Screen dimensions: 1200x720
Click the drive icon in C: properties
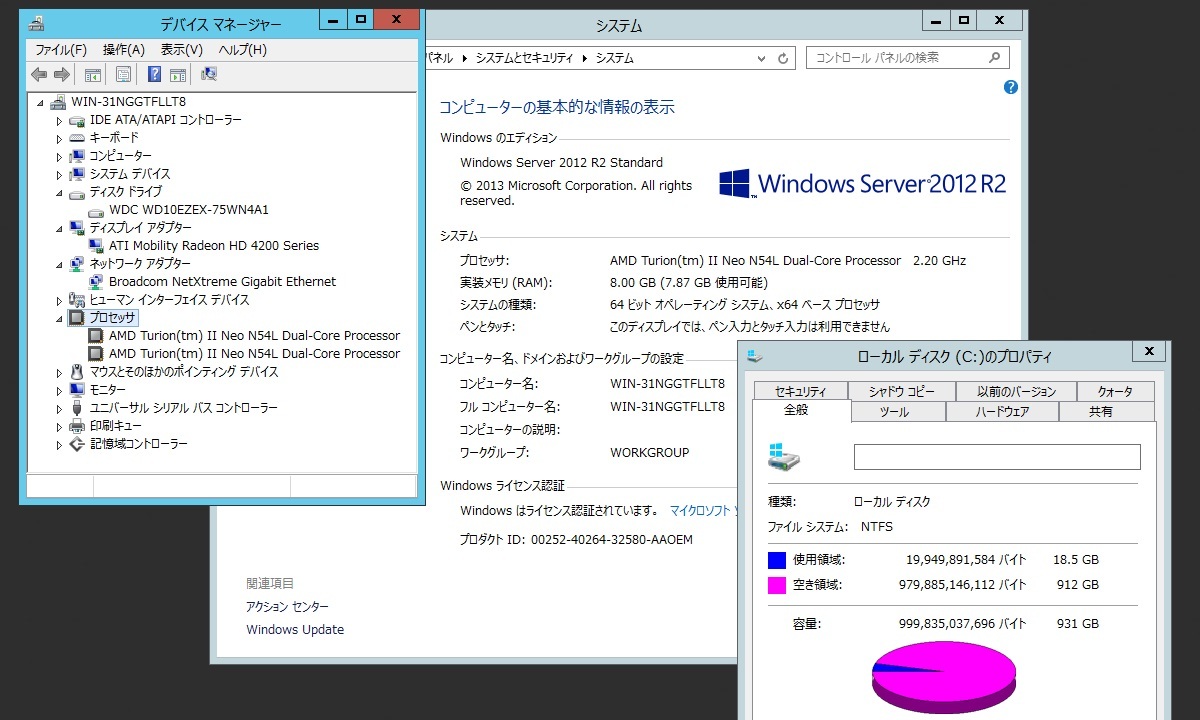785,458
